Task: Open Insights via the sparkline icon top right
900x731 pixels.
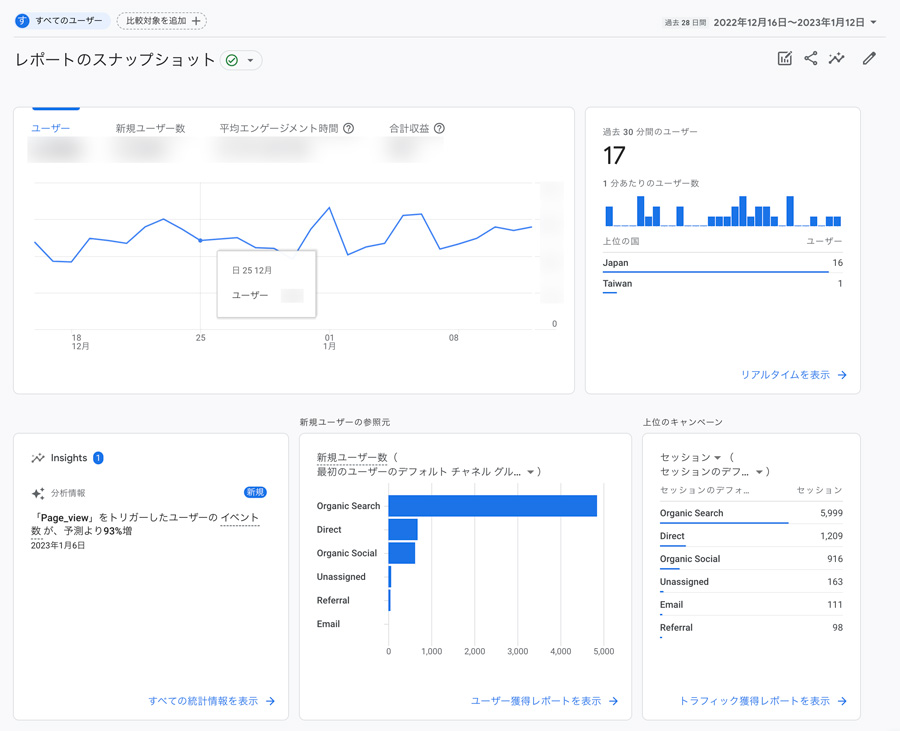Action: point(837,59)
